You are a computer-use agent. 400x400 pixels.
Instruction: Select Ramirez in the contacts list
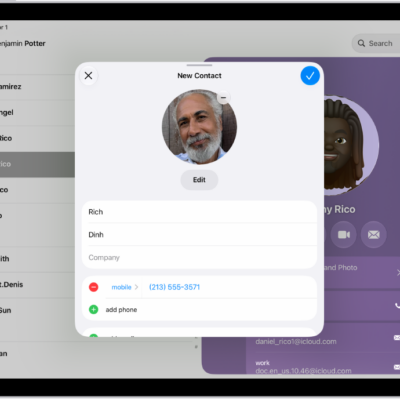tap(37, 87)
